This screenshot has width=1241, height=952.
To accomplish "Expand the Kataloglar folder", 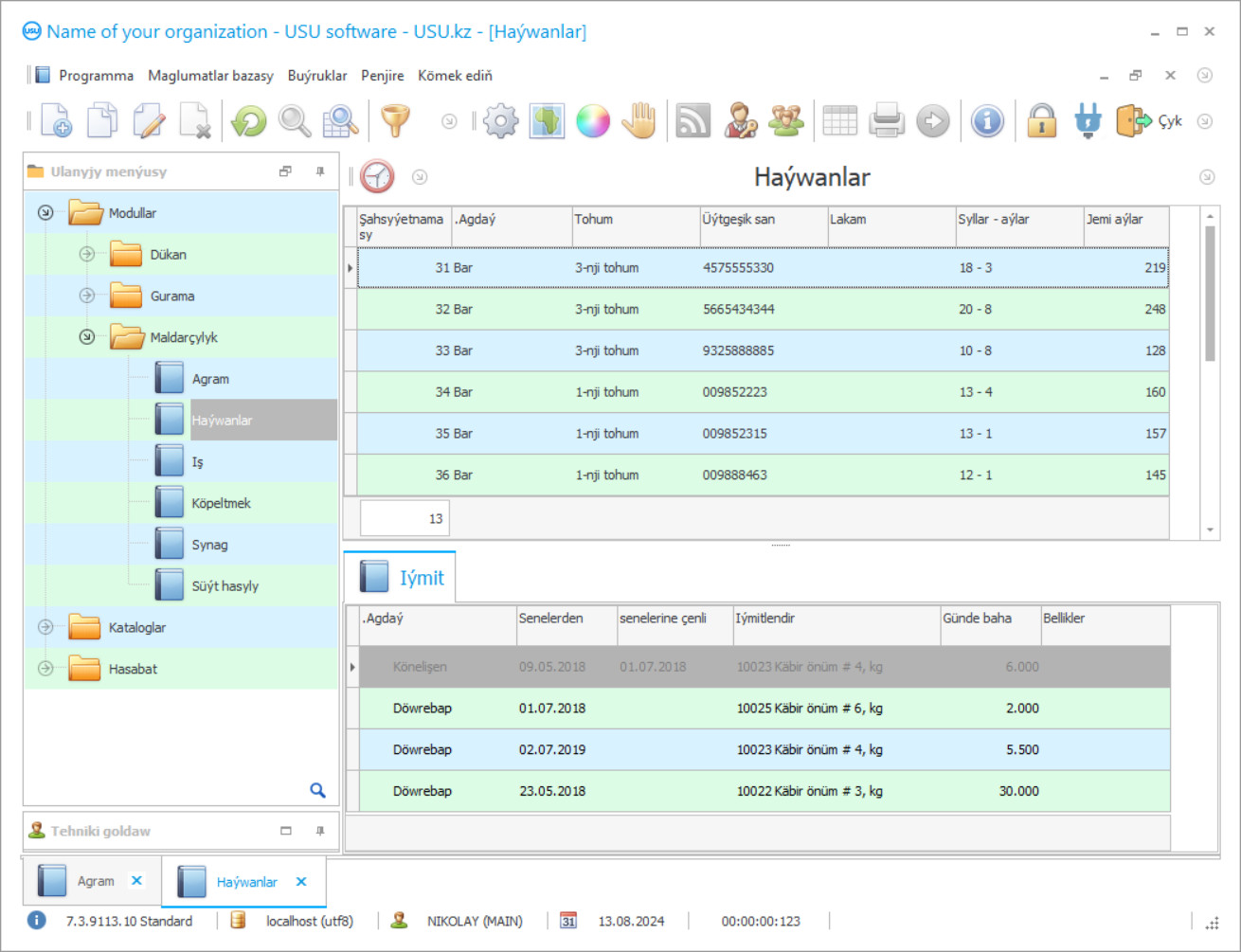I will pyautogui.click(x=45, y=627).
